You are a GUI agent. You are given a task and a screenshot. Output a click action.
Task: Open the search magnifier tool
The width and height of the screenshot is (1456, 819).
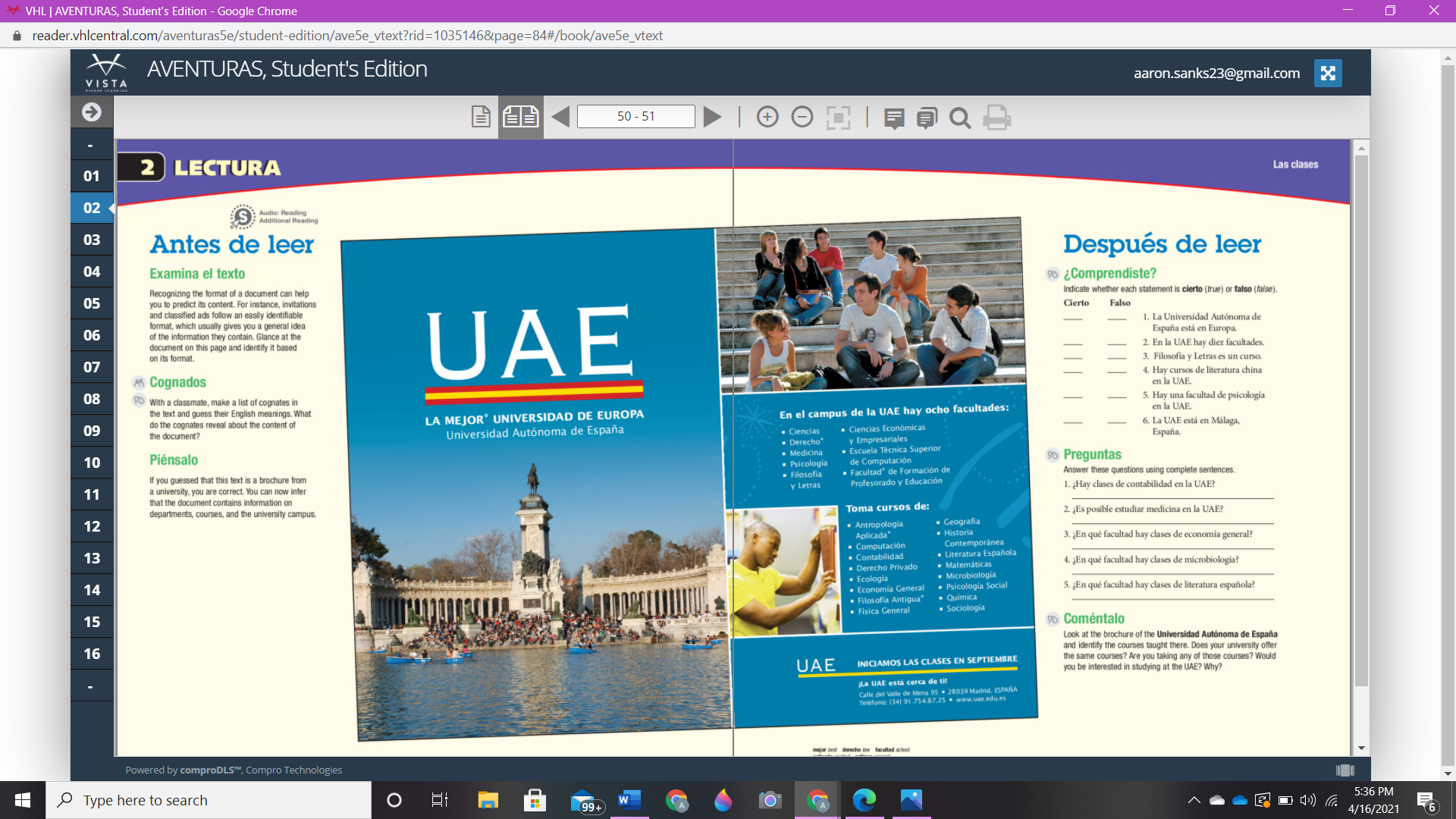[x=960, y=118]
